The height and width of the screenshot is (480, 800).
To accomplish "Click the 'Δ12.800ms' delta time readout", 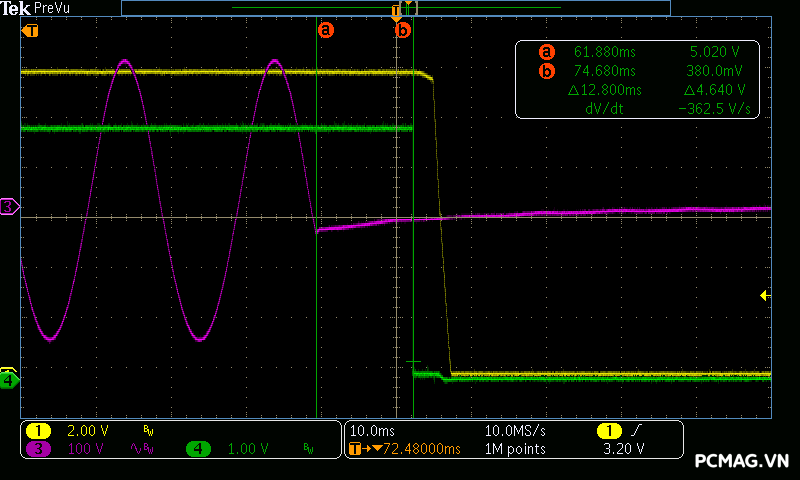I will [605, 90].
